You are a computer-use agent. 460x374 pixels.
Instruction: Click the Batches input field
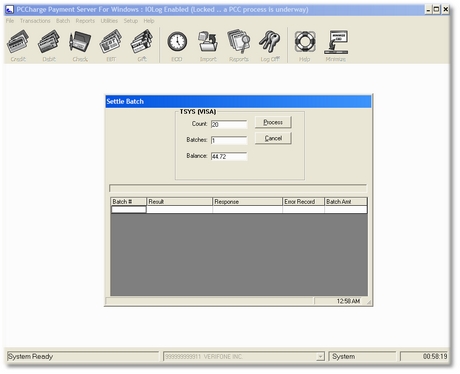coord(229,140)
